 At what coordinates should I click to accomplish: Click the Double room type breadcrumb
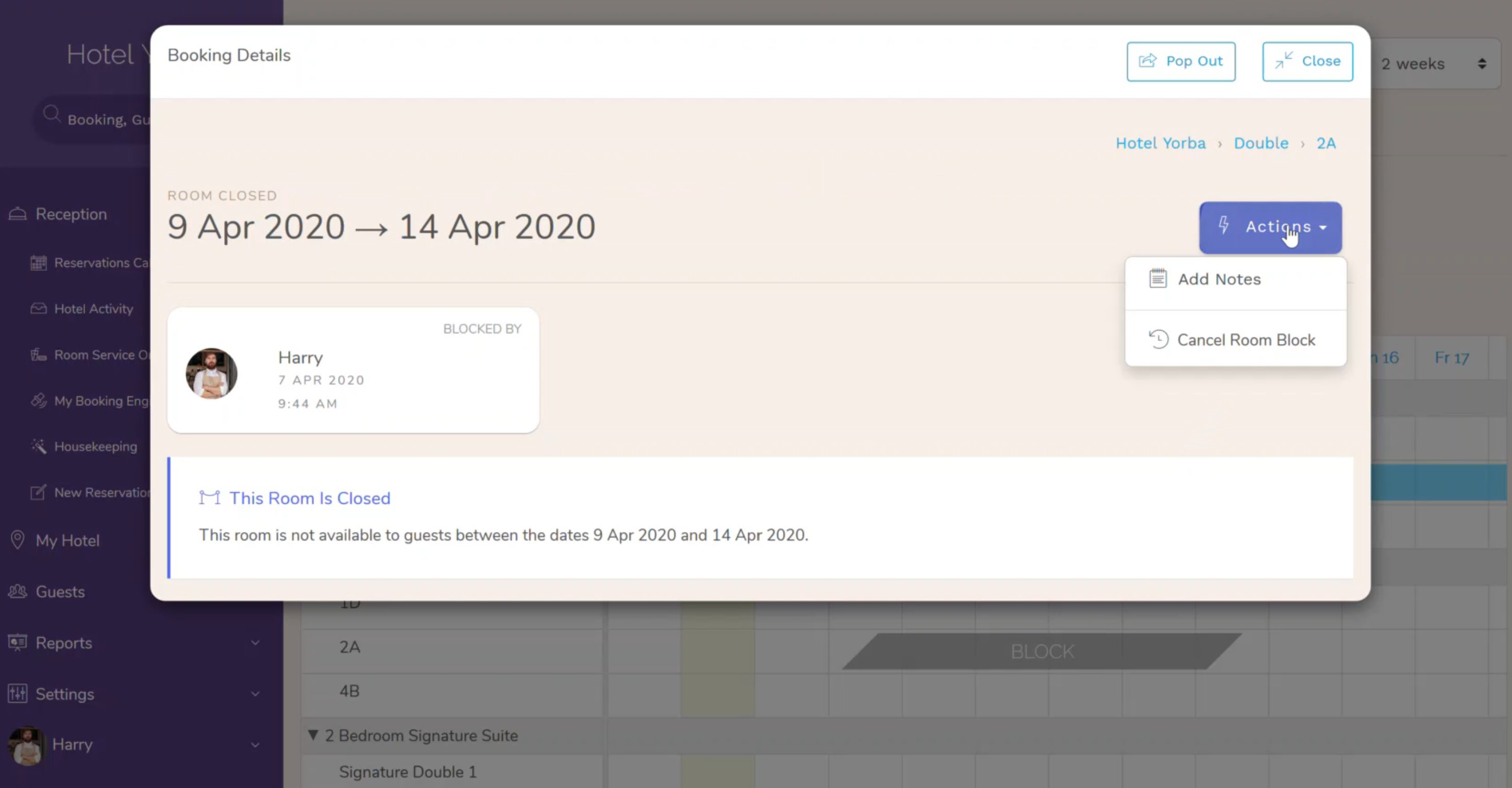click(1260, 143)
